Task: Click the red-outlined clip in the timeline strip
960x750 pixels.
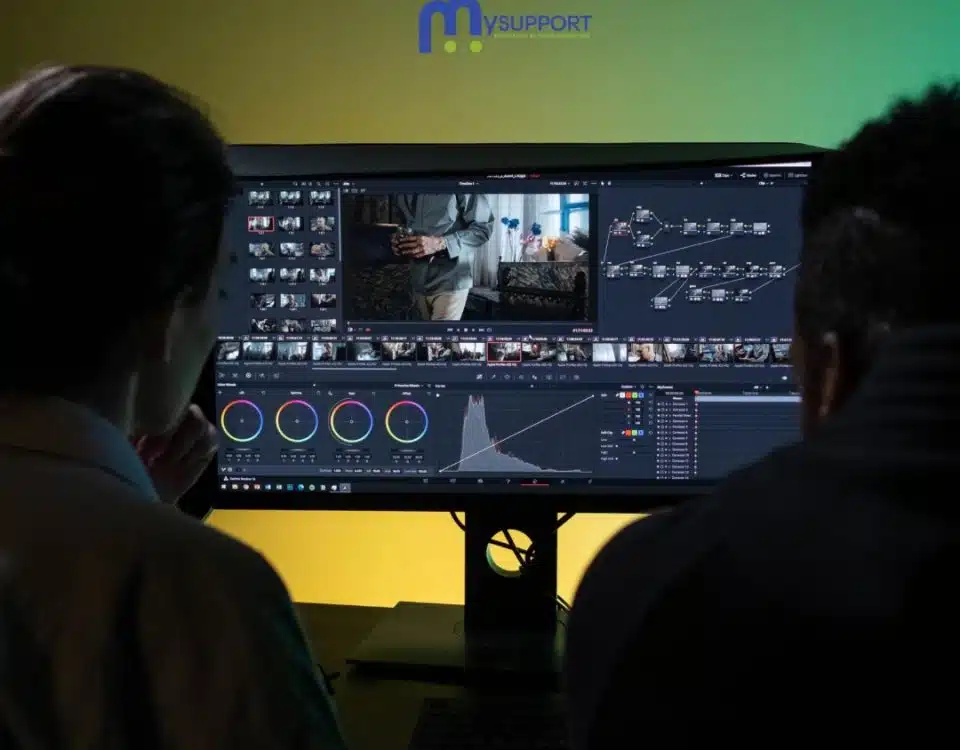Action: pos(504,351)
